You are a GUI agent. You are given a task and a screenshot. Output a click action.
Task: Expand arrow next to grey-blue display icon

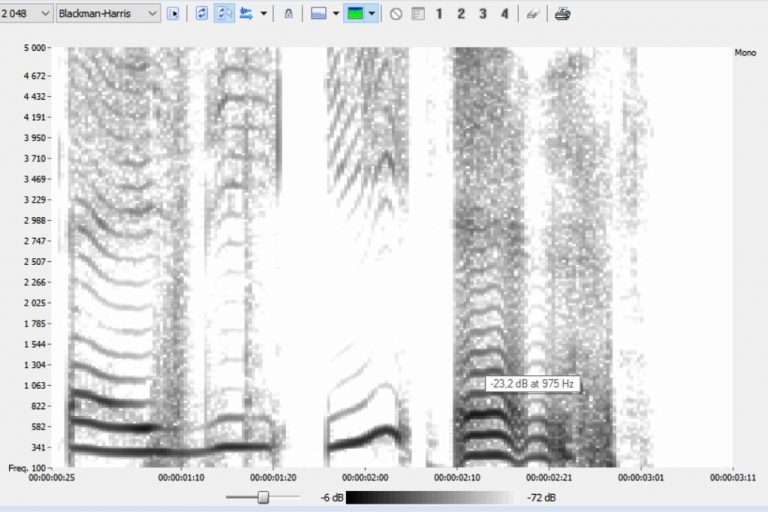tap(335, 14)
